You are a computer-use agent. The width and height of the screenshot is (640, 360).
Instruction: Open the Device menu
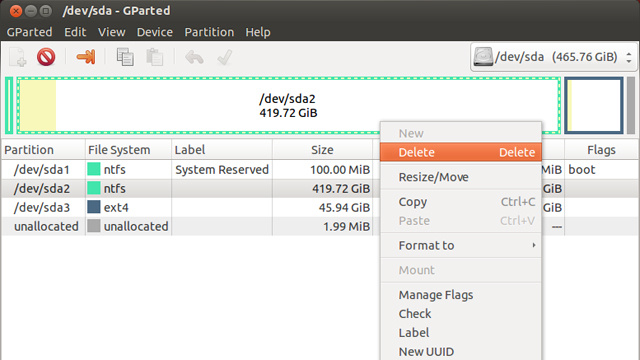[154, 32]
